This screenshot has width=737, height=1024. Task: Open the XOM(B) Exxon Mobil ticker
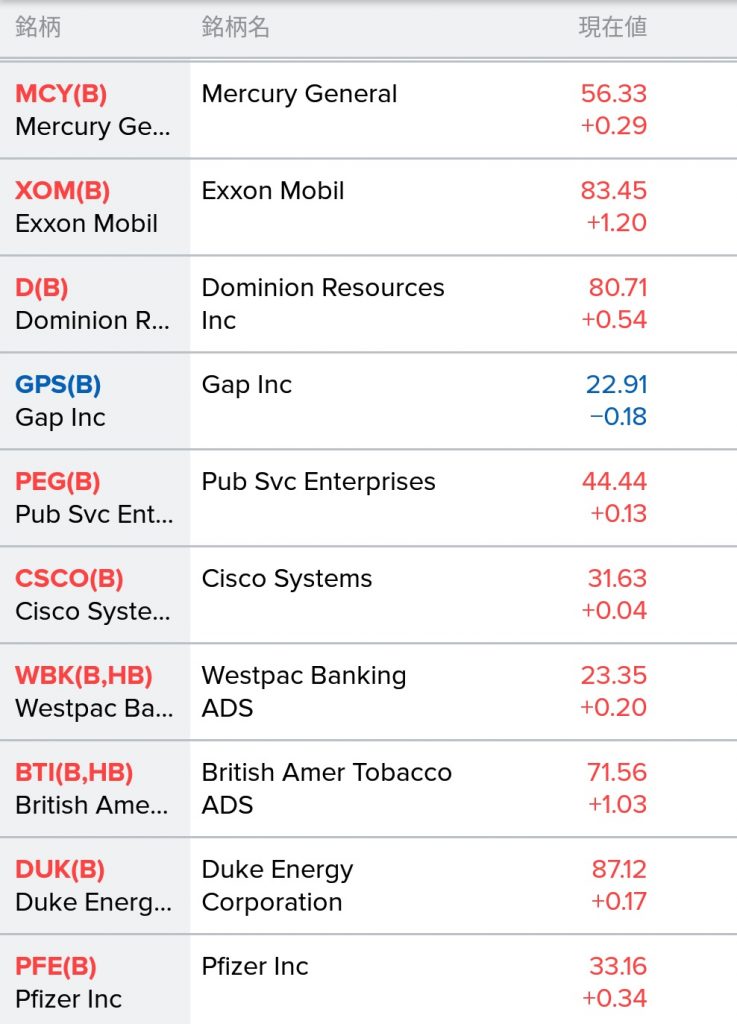pyautogui.click(x=62, y=191)
